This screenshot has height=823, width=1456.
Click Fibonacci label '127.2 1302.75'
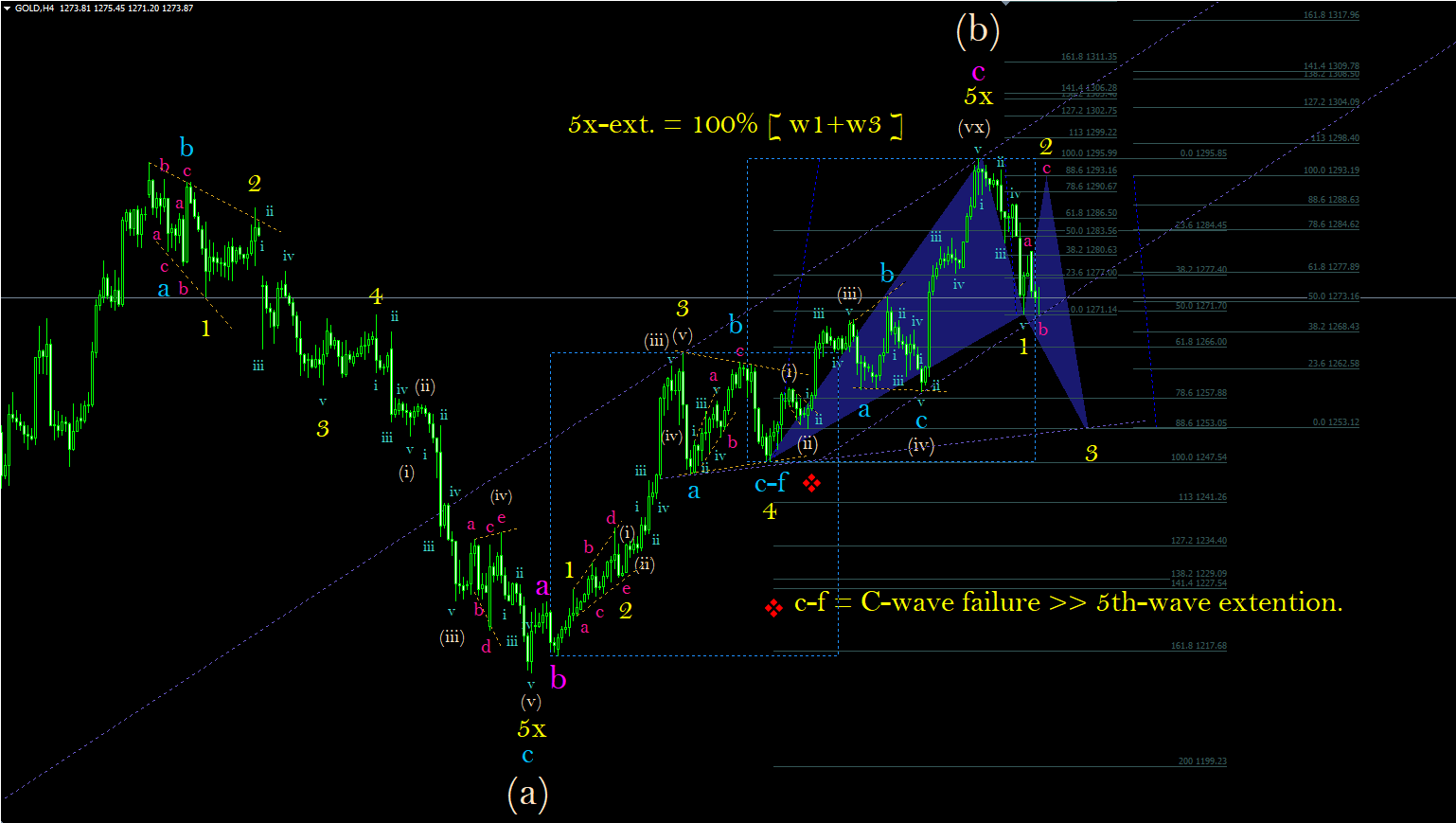(1089, 111)
